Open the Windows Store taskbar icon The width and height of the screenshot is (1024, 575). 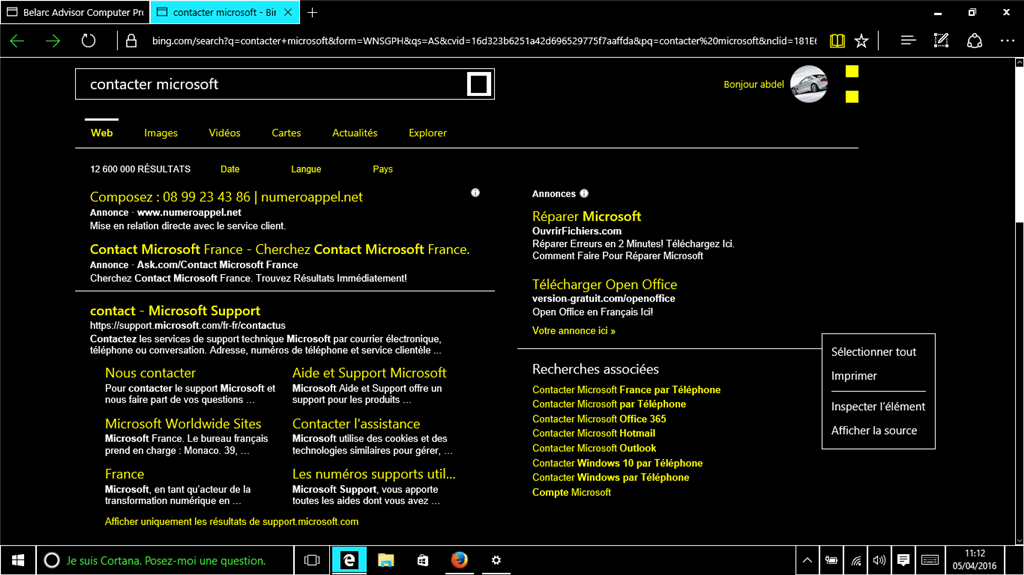click(x=423, y=560)
